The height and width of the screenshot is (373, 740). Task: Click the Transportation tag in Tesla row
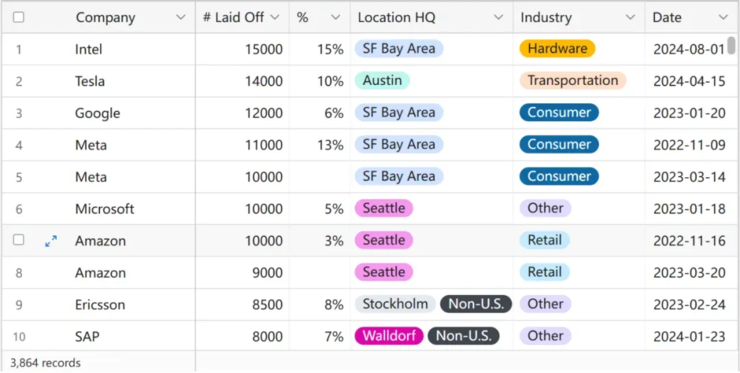(573, 80)
